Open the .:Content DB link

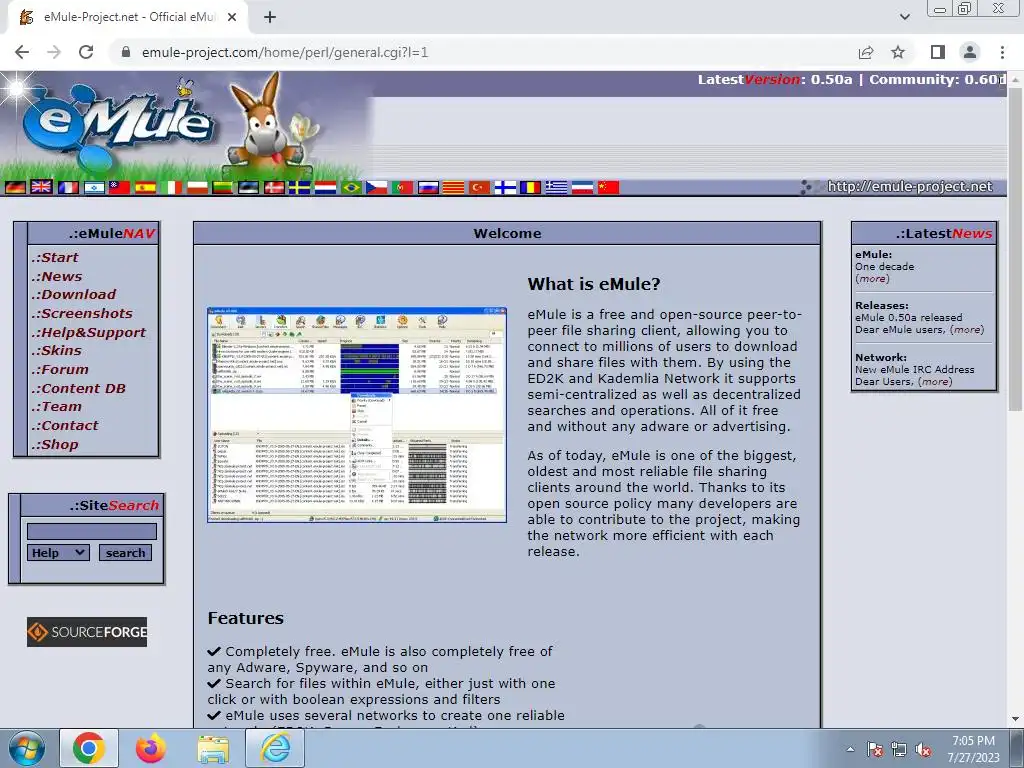pos(78,389)
